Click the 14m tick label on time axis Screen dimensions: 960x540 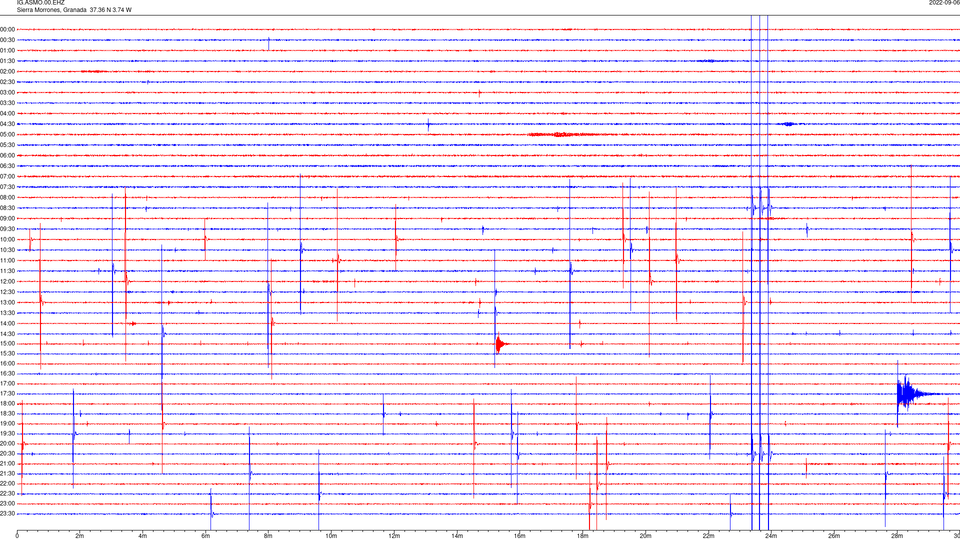pos(457,536)
